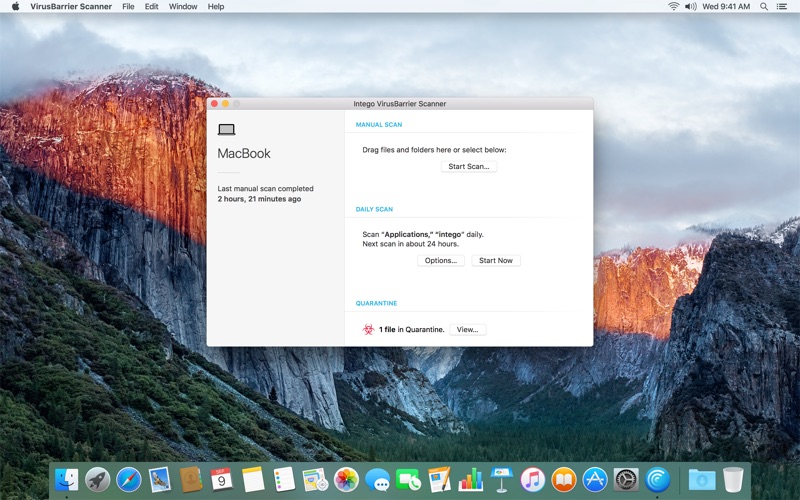Open System Preferences from the Dock

tap(626, 480)
